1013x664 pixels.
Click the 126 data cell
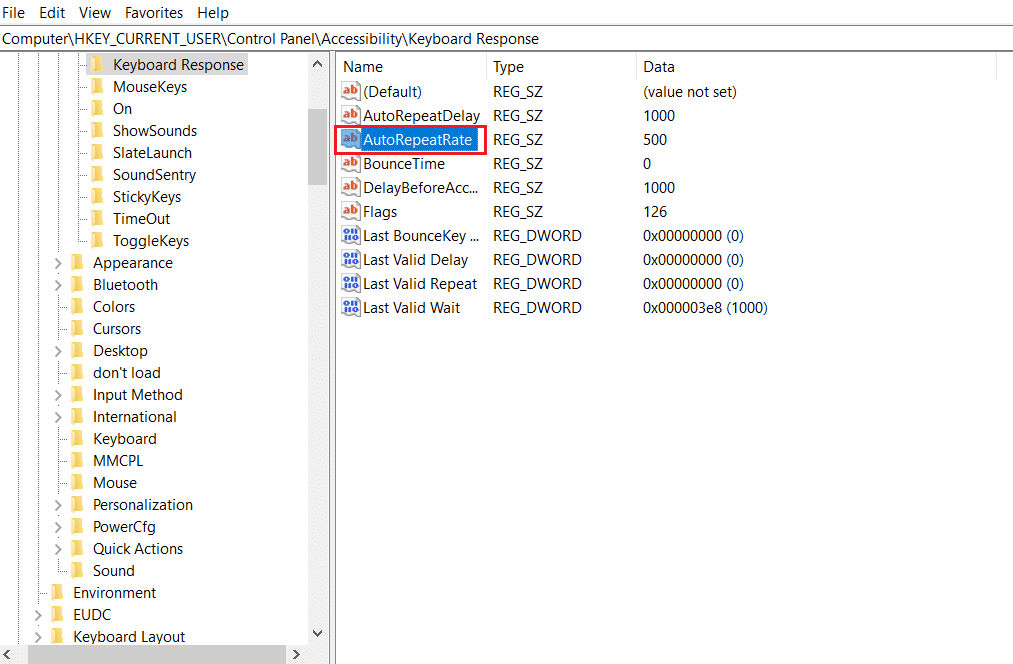(x=654, y=211)
